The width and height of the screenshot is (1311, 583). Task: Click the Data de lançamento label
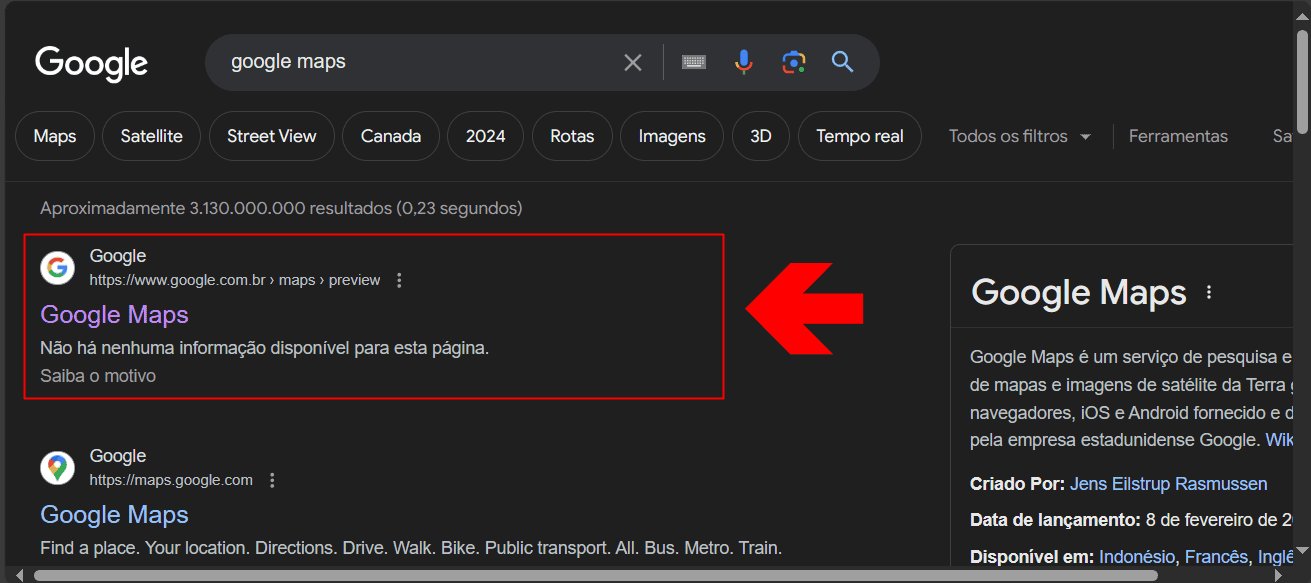click(x=1055, y=520)
